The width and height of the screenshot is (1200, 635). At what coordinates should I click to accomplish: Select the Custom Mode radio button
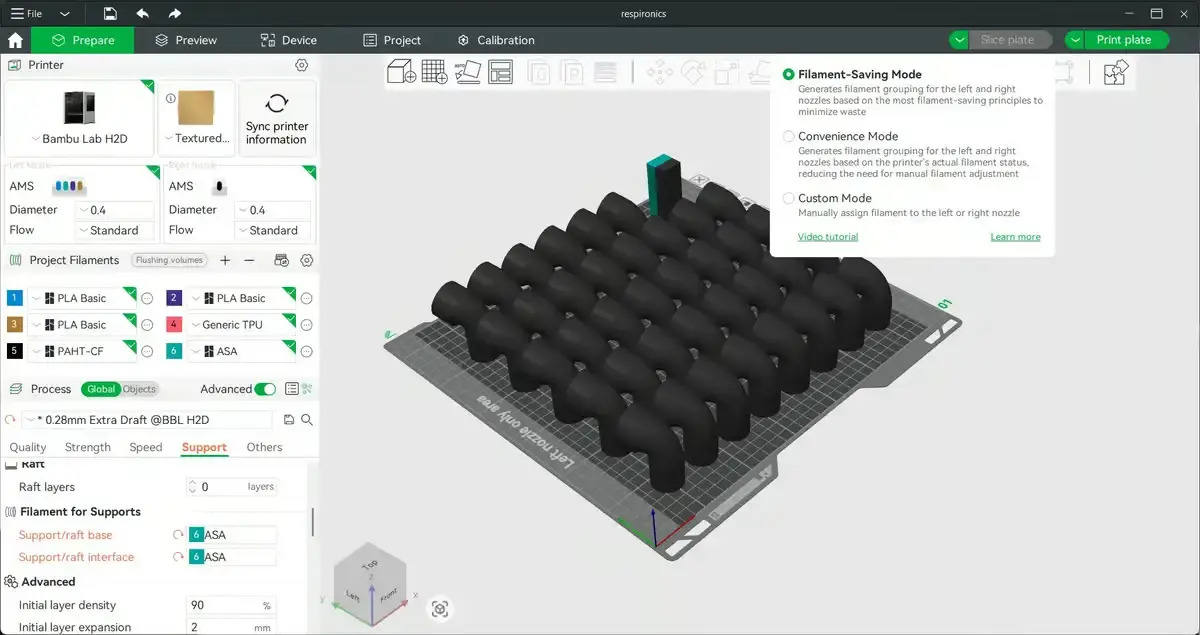(789, 198)
